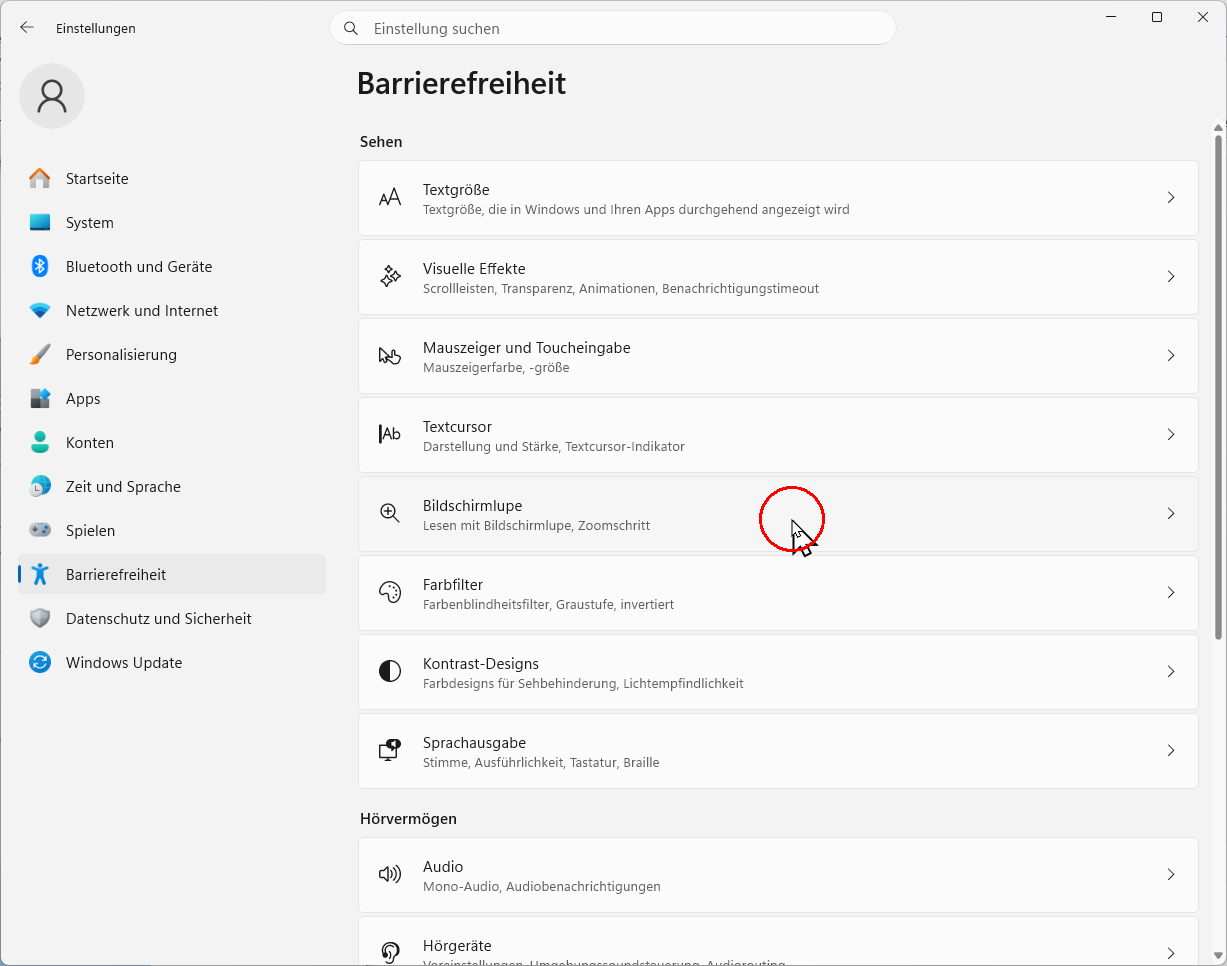Open chevron on Mauszeiger und Toucheingabe row
The width and height of the screenshot is (1227, 966).
(1171, 356)
